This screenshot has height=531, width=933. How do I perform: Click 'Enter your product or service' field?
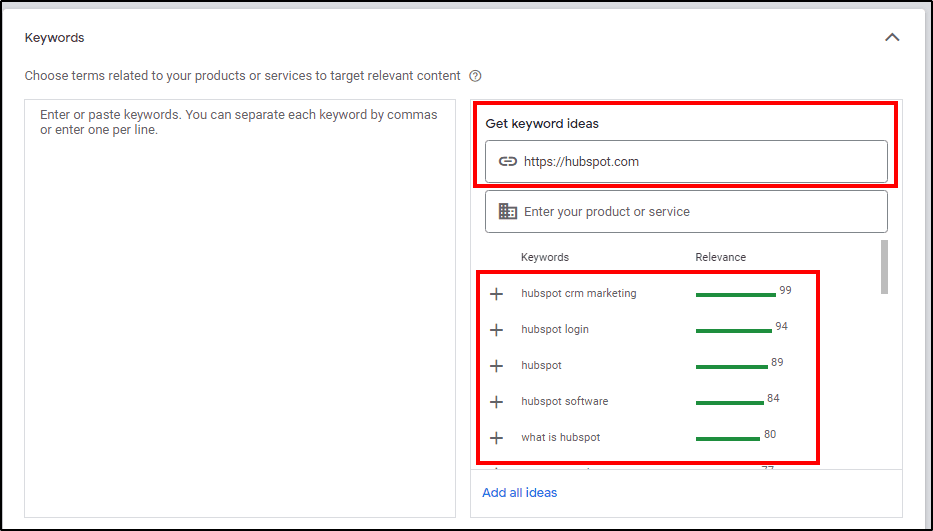pos(686,211)
